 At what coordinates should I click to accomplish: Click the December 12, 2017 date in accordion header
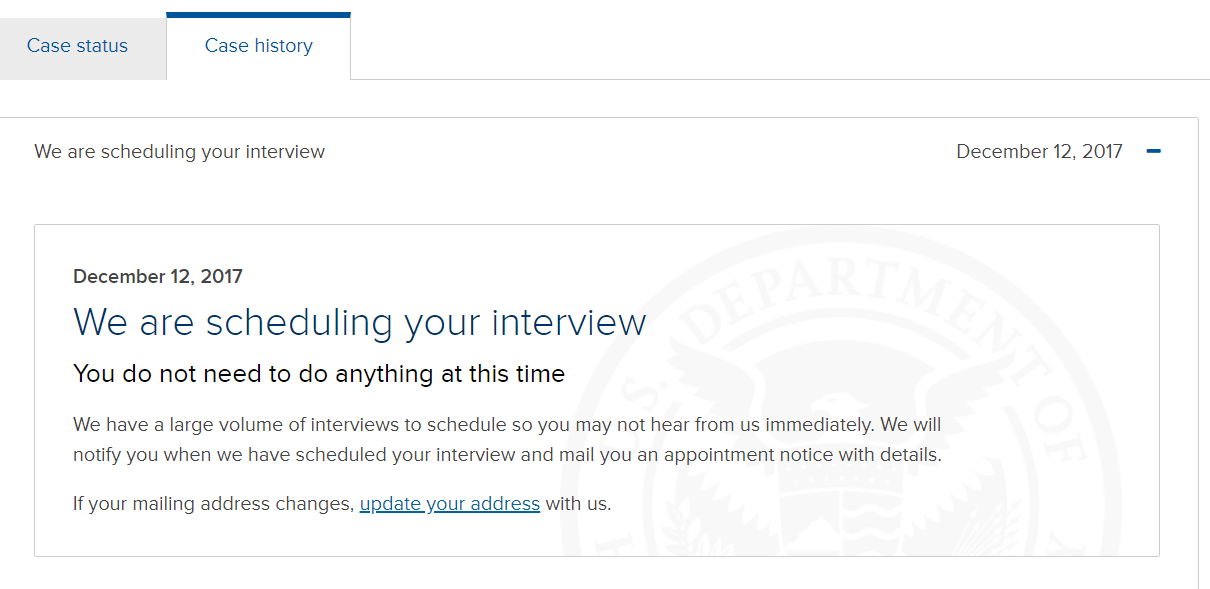pyautogui.click(x=1039, y=152)
